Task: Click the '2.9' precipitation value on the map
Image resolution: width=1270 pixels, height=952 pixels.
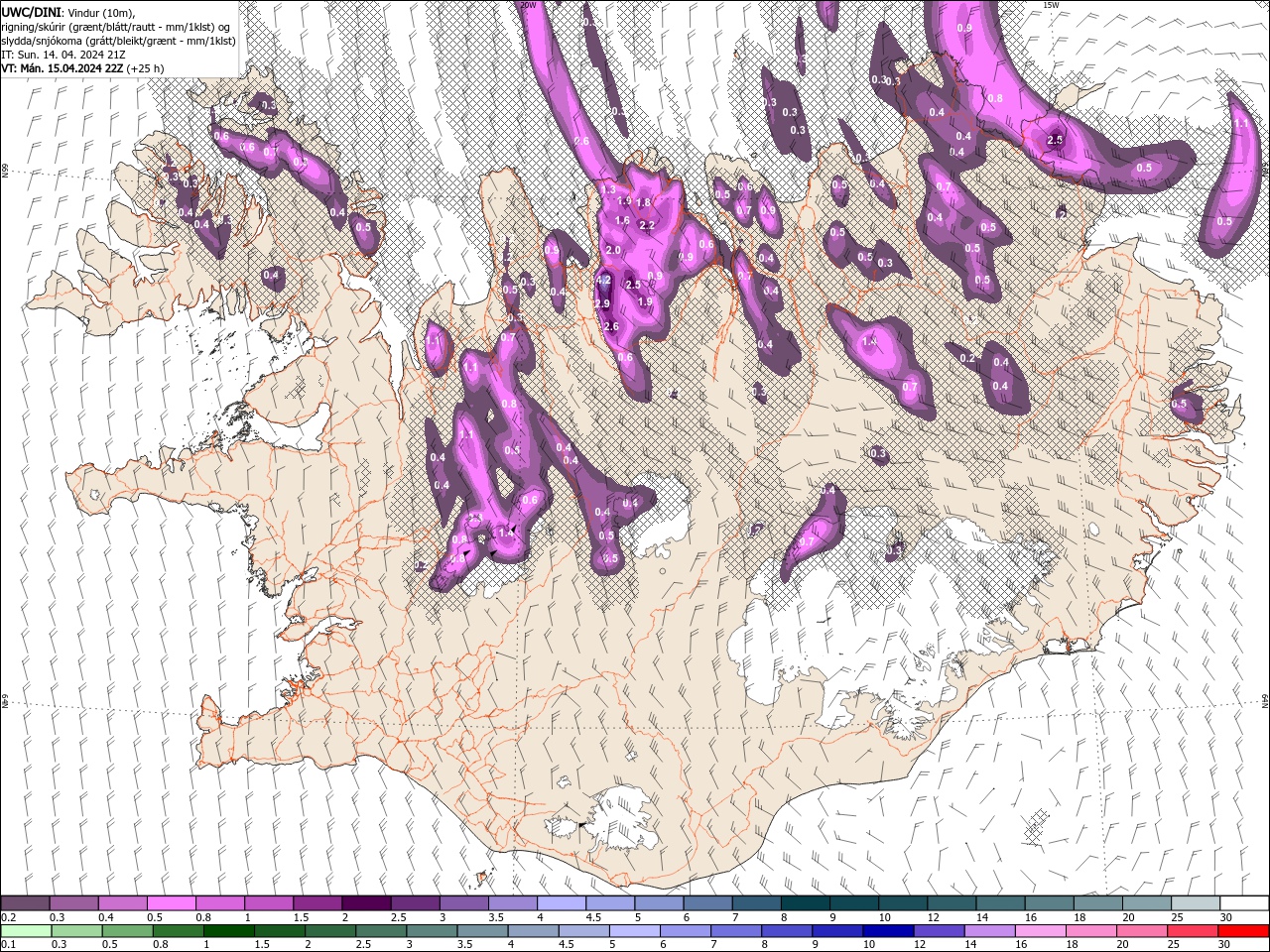Action: [601, 303]
